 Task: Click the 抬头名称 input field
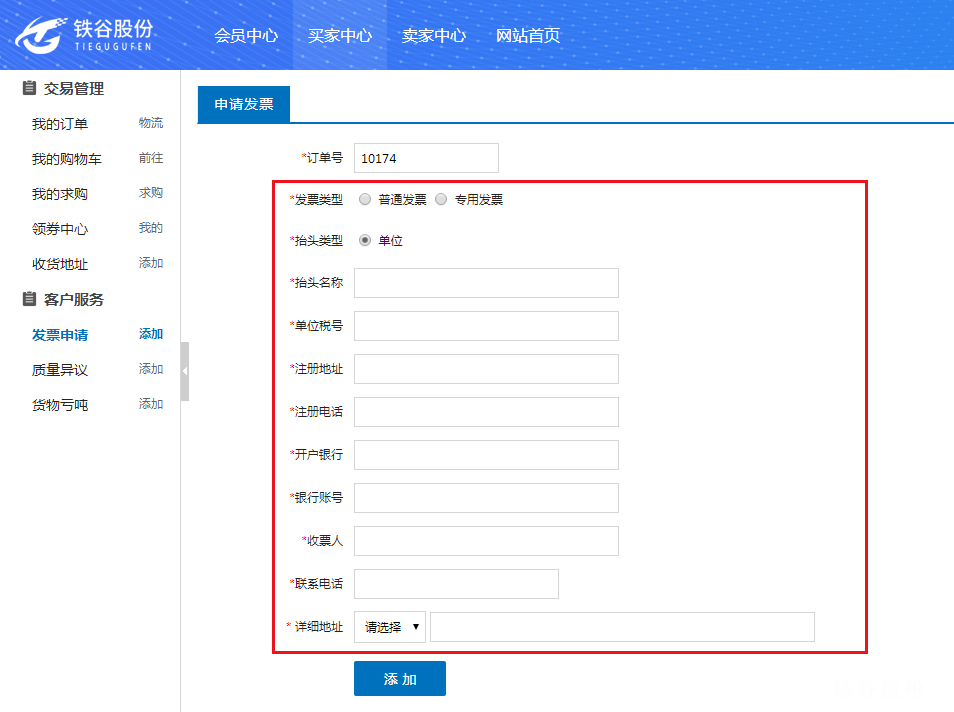pyautogui.click(x=486, y=283)
